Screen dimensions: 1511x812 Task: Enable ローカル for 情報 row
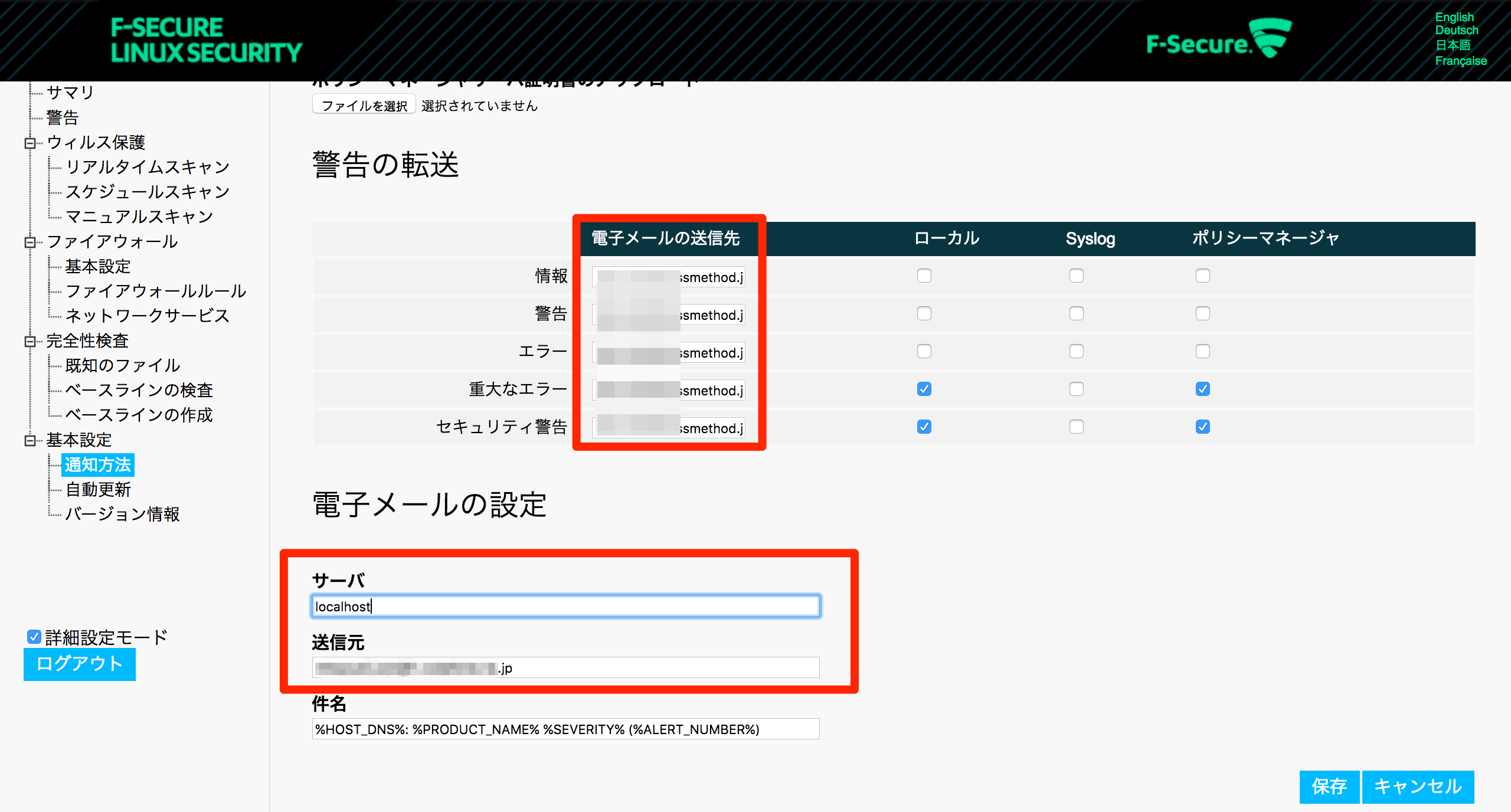pyautogui.click(x=924, y=276)
